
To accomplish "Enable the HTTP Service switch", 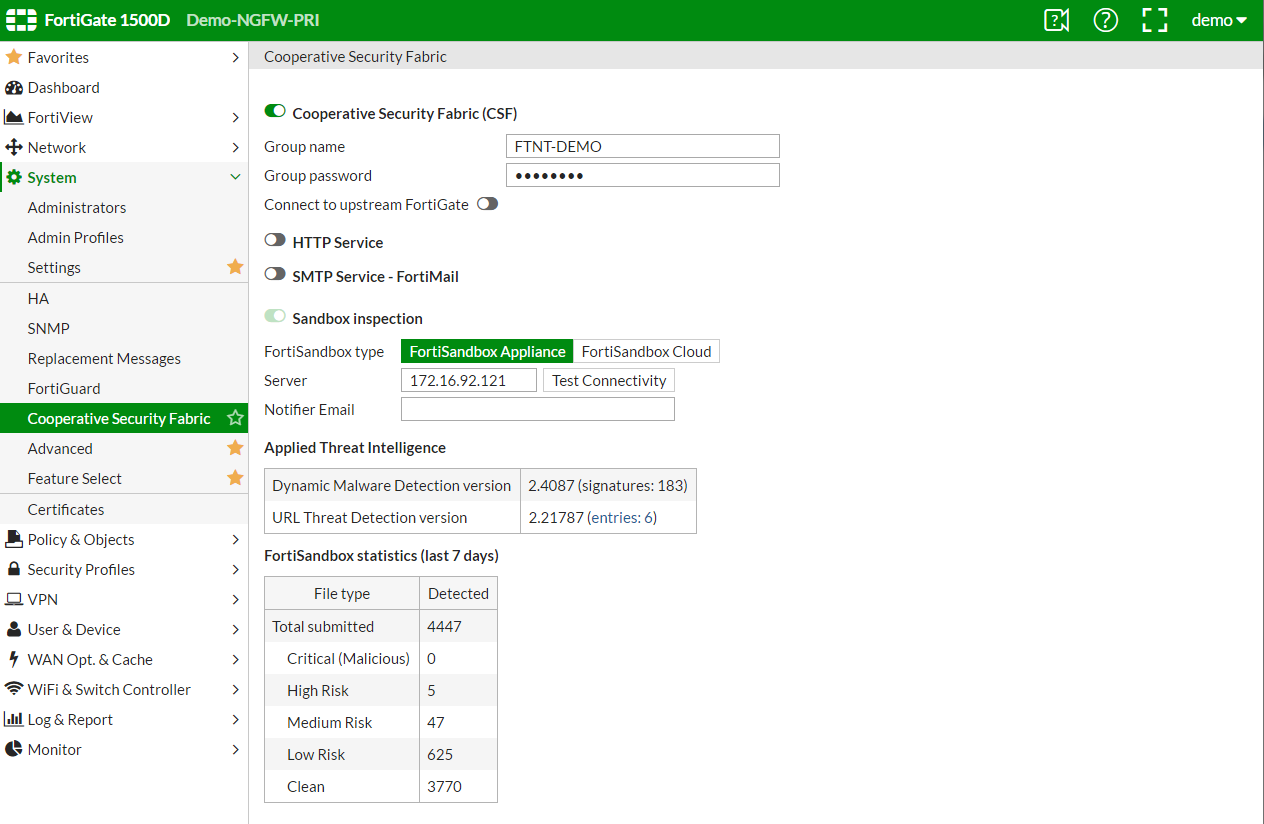I will tap(275, 241).
